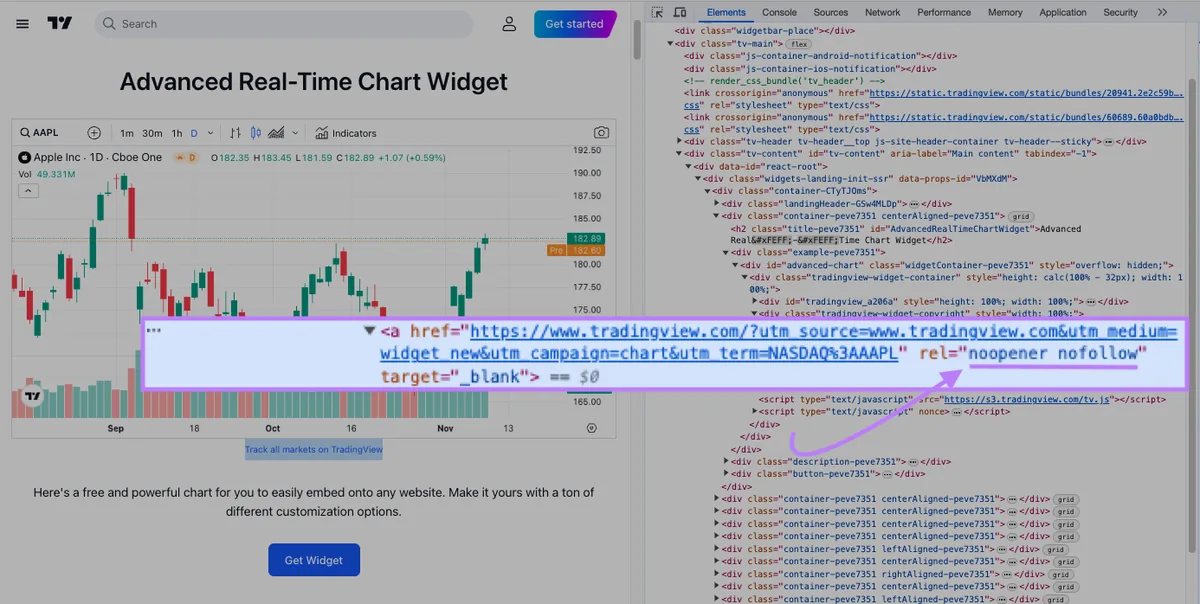Click the TradingView logo in header
The height and width of the screenshot is (604, 1200).
click(59, 24)
